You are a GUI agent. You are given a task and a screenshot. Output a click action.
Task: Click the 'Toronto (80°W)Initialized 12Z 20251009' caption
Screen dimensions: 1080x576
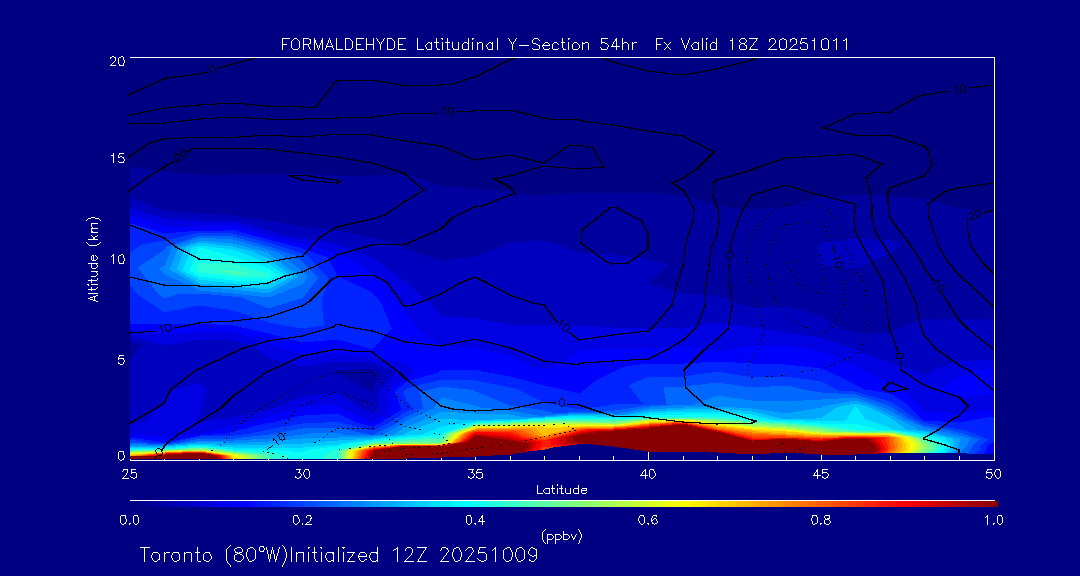pyautogui.click(x=340, y=555)
